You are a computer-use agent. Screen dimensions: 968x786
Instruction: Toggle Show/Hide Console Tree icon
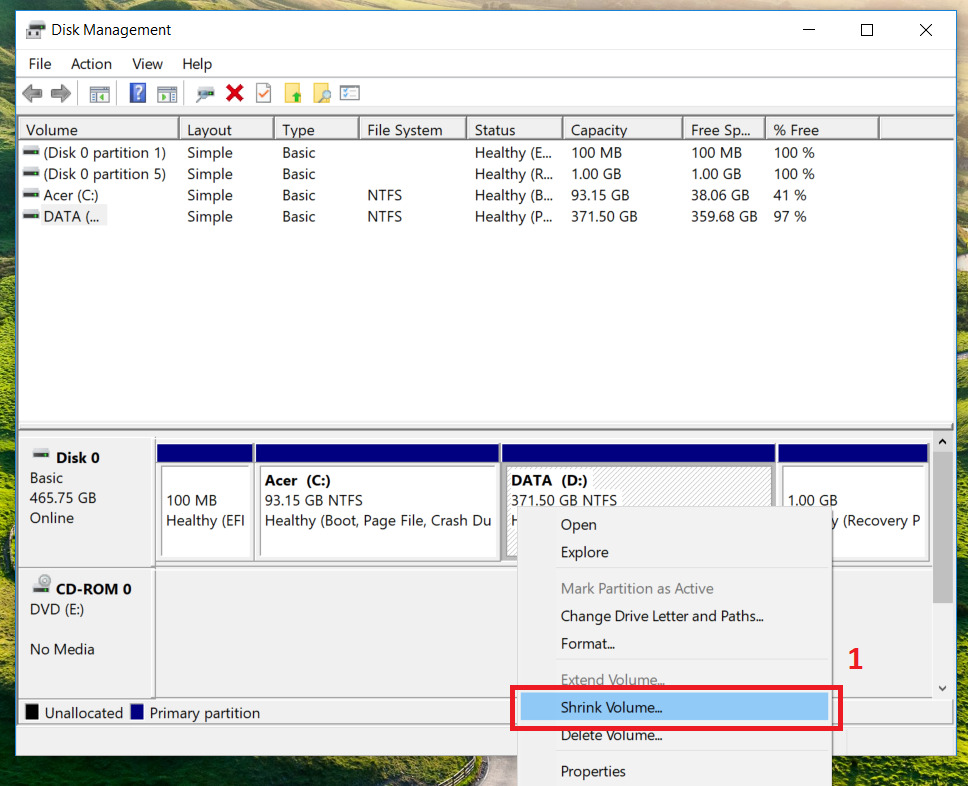[99, 94]
